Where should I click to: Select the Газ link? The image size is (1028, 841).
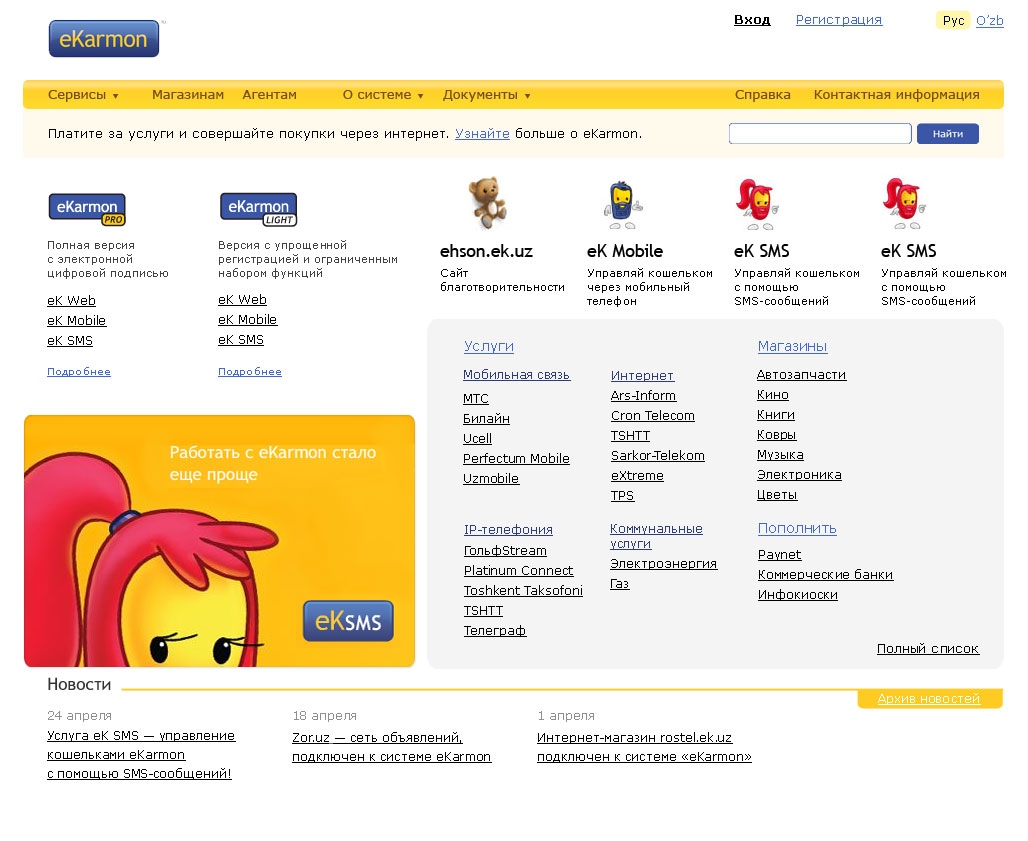[x=619, y=583]
